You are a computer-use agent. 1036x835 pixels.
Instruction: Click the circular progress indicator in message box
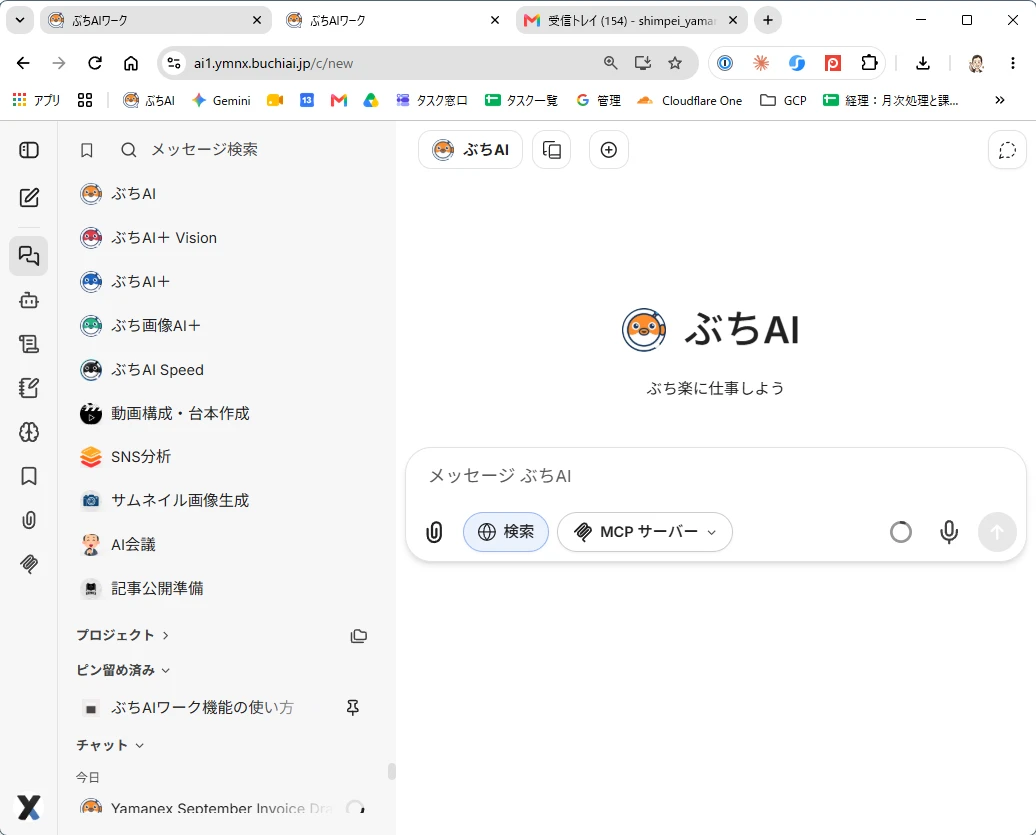click(x=901, y=532)
